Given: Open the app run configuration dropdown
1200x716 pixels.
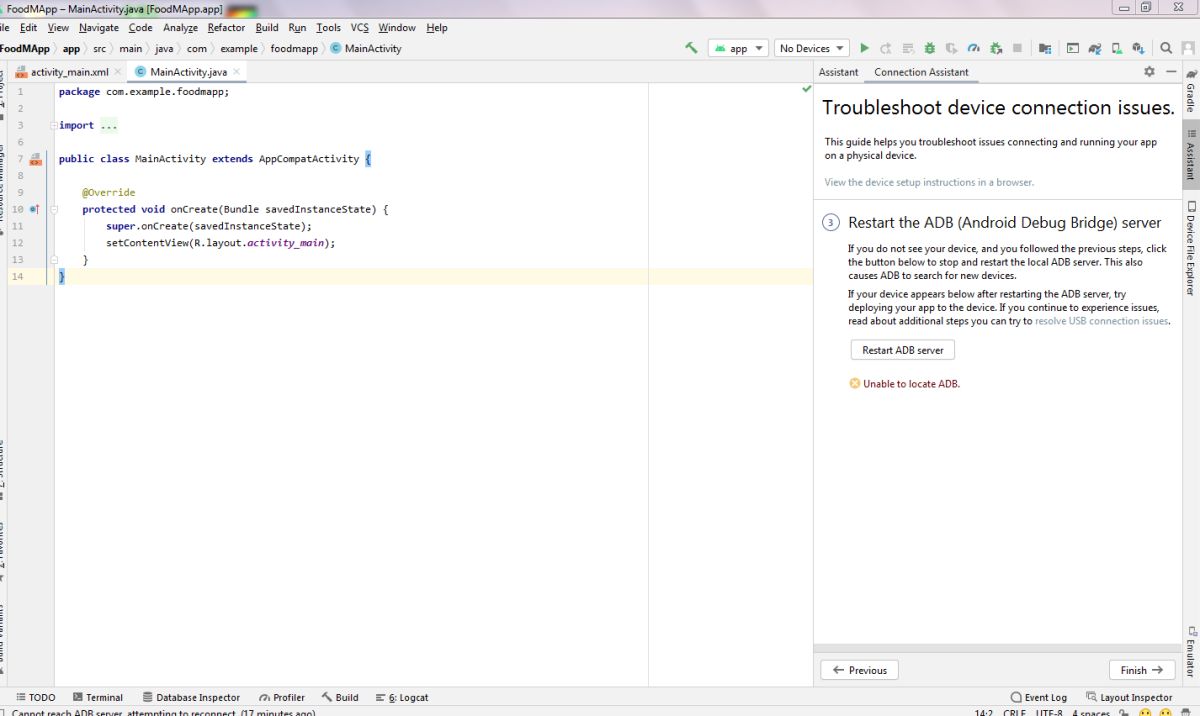Looking at the screenshot, I should coord(738,48).
